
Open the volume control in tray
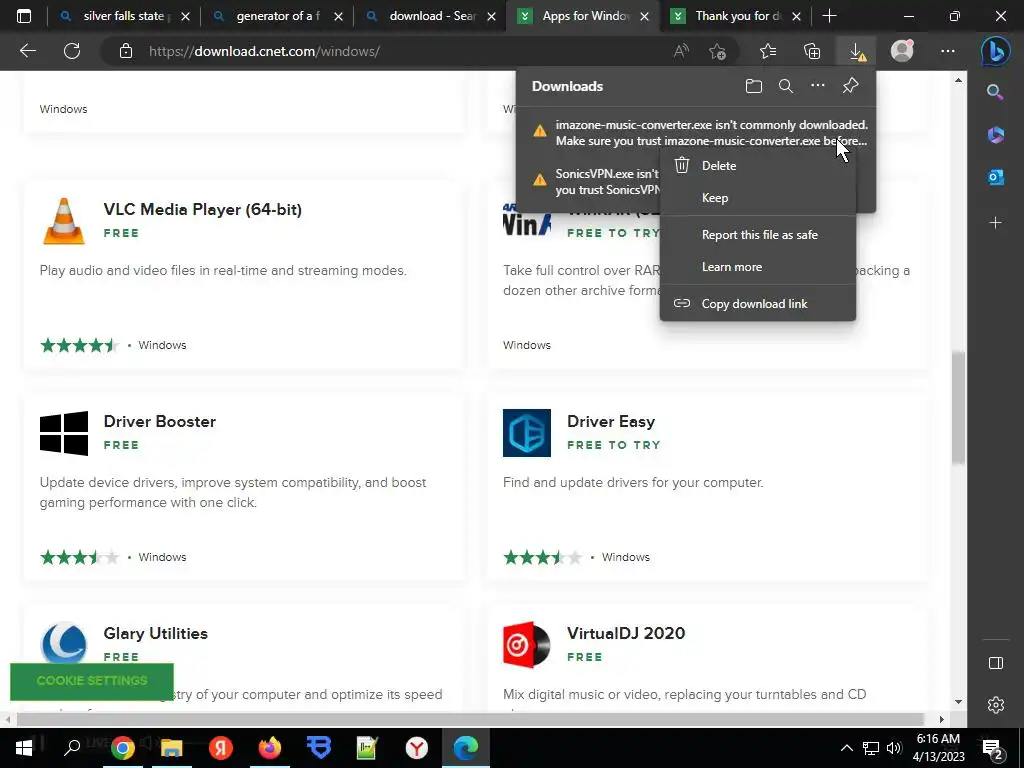pyautogui.click(x=894, y=748)
